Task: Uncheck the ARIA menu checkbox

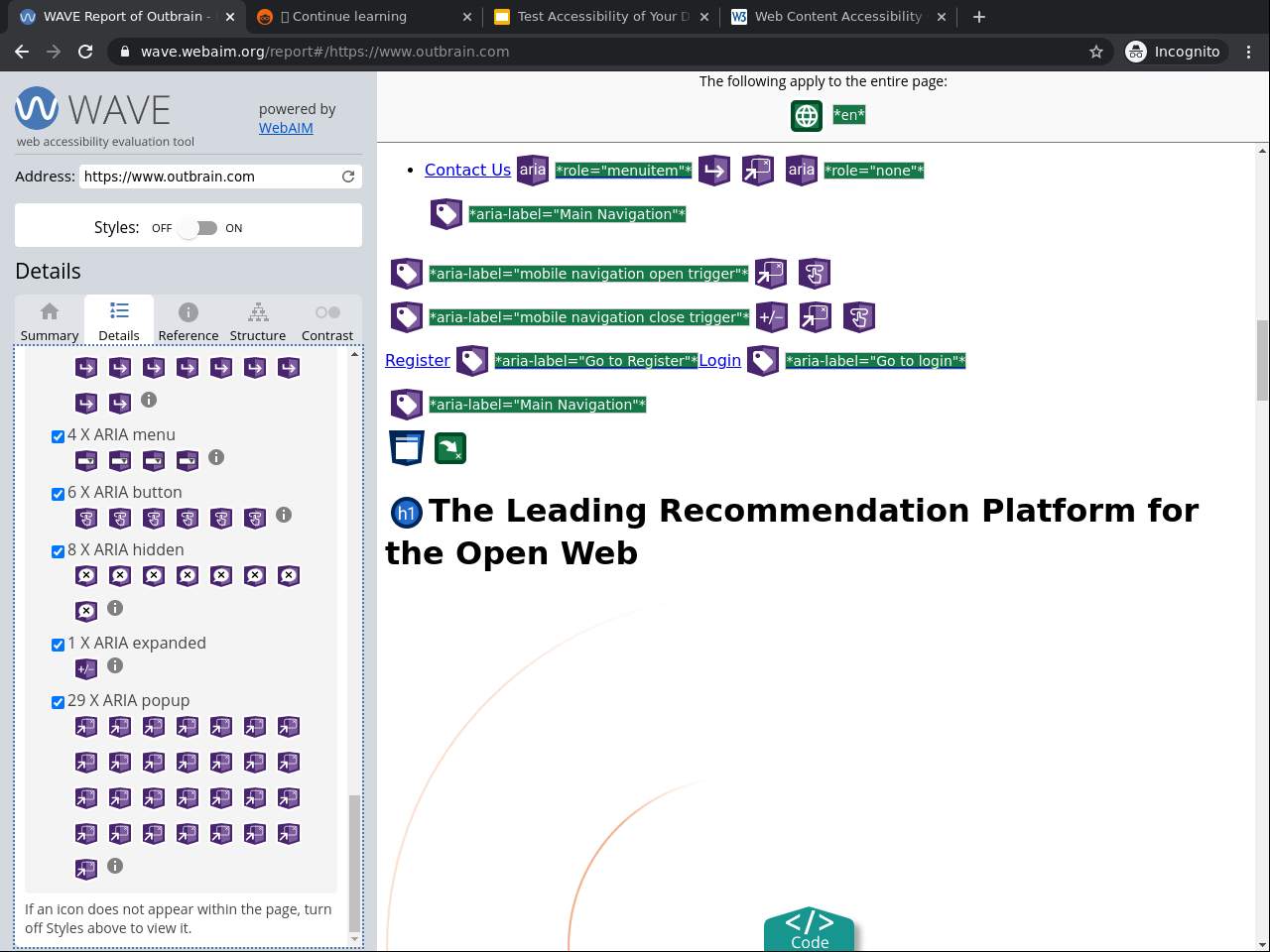Action: (x=58, y=436)
